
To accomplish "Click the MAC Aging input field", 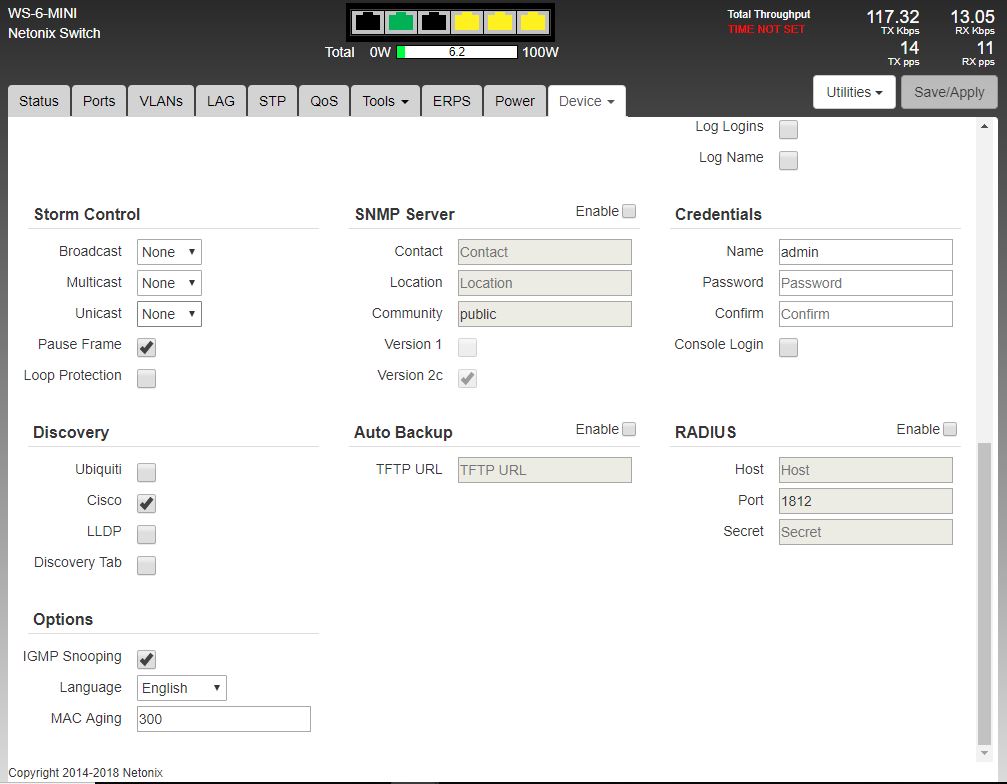I will (x=223, y=719).
